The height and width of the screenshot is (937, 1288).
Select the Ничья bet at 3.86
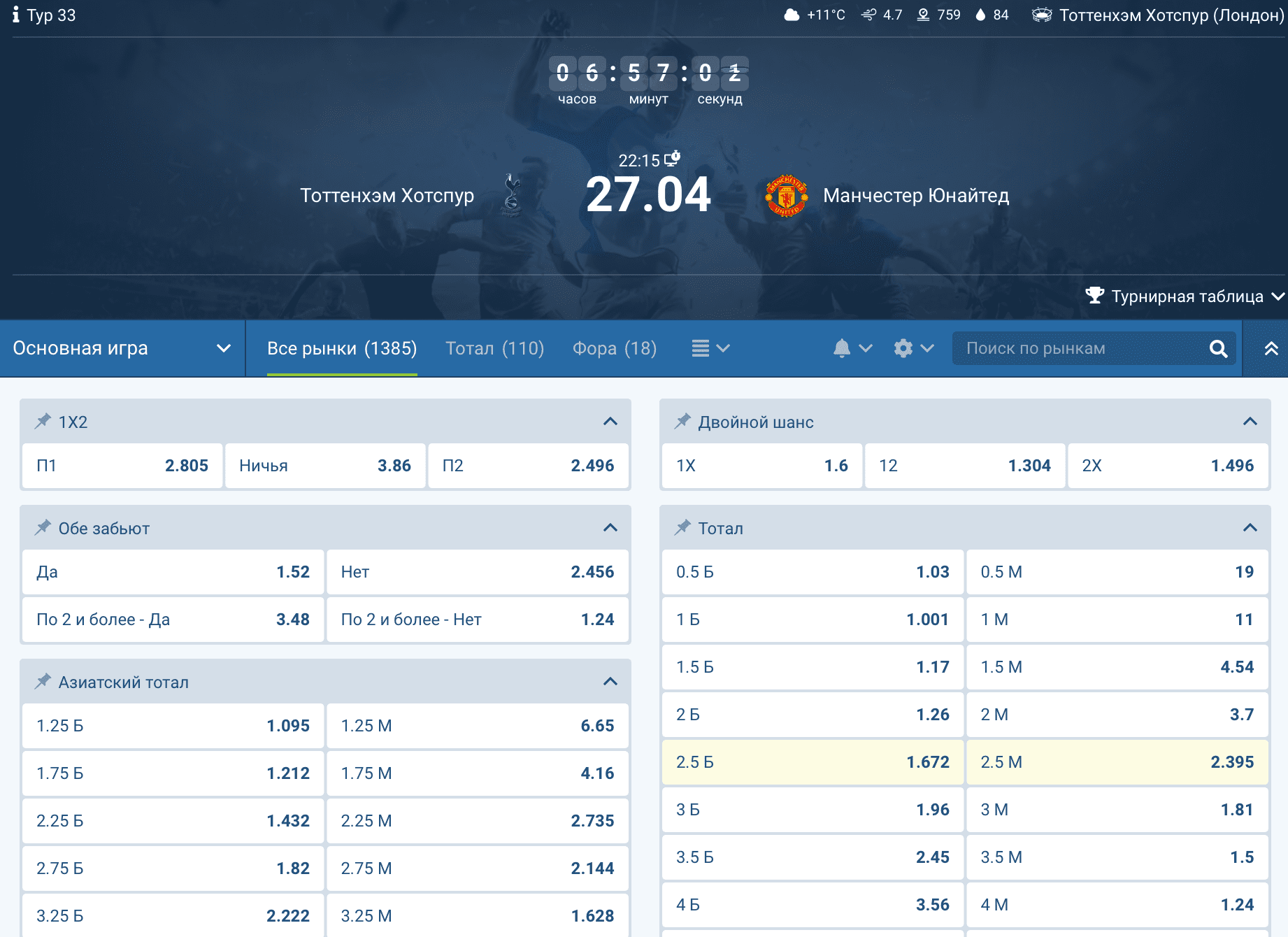pos(325,466)
